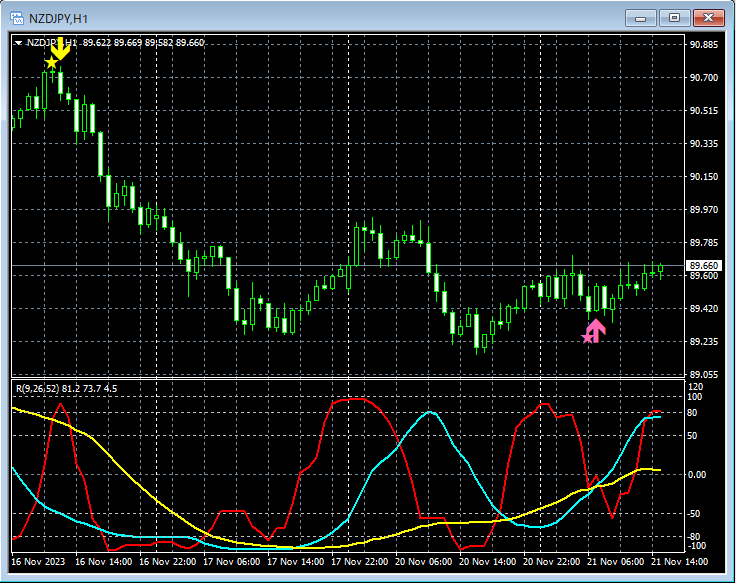Click the 90.885 price scale label

coord(704,45)
